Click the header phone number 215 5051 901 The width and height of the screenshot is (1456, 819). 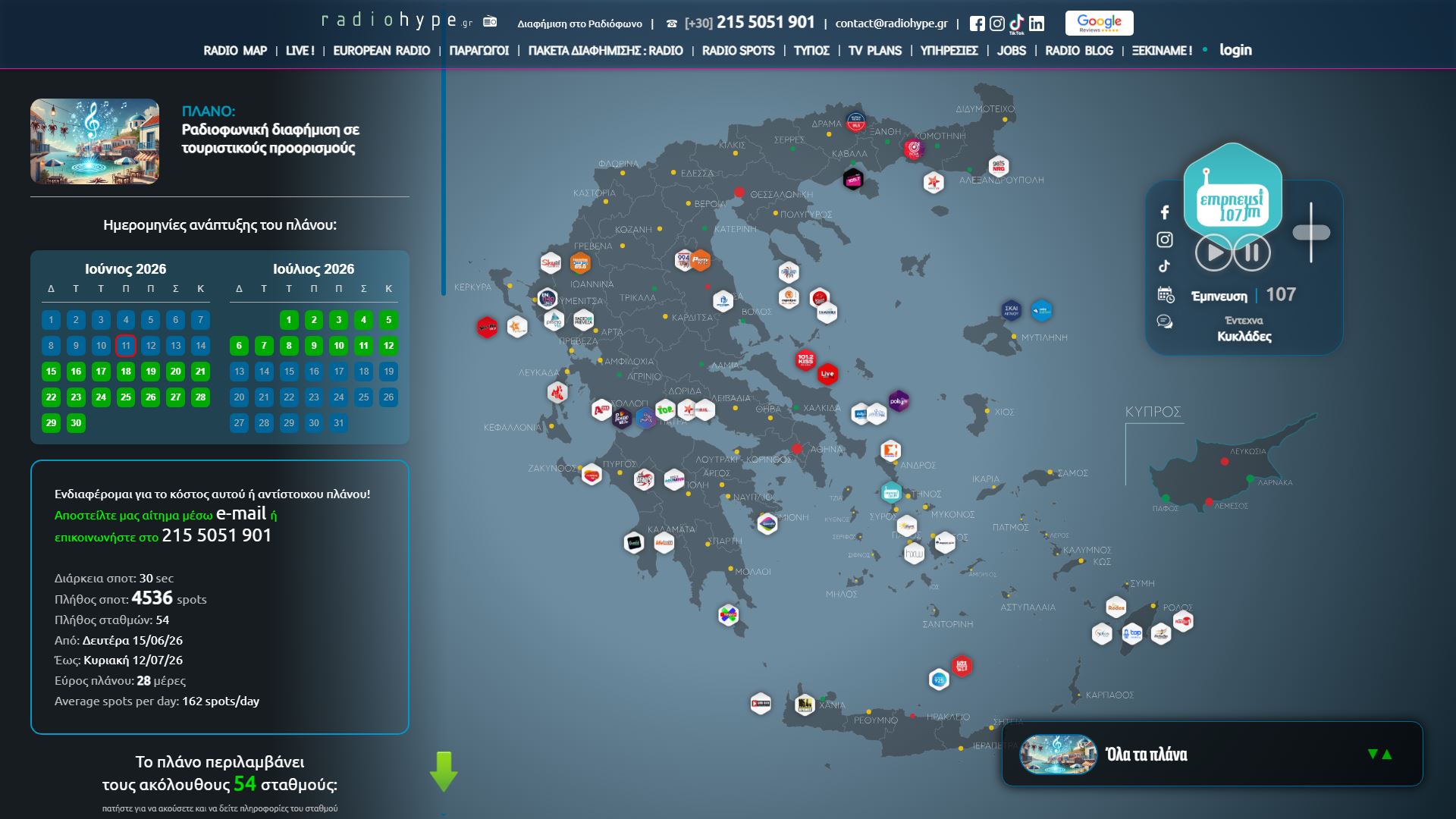pos(766,23)
